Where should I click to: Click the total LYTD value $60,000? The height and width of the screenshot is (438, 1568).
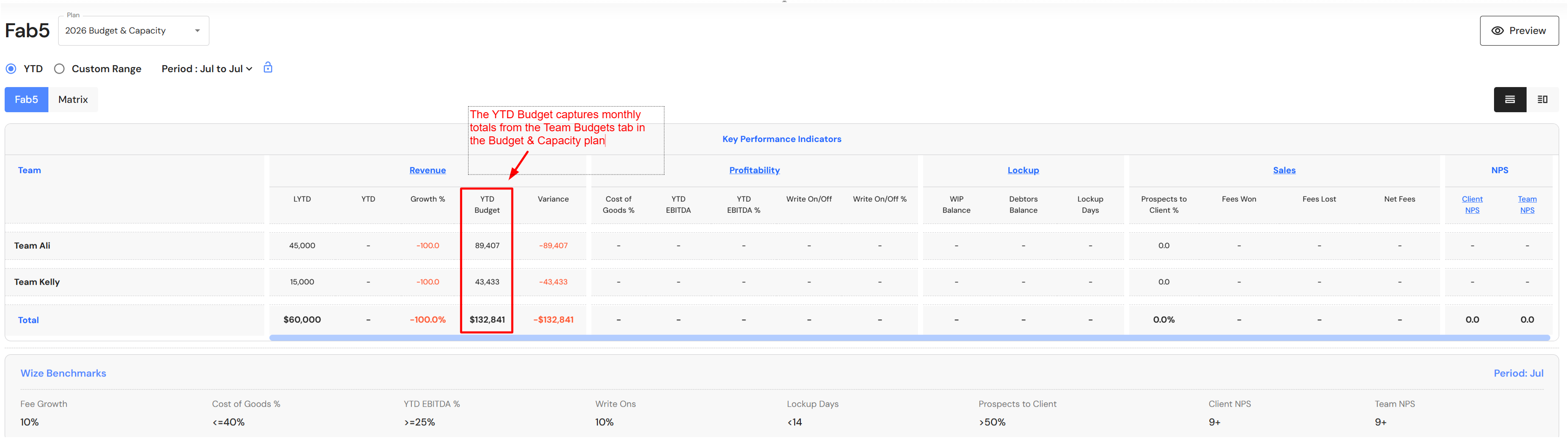click(x=302, y=320)
